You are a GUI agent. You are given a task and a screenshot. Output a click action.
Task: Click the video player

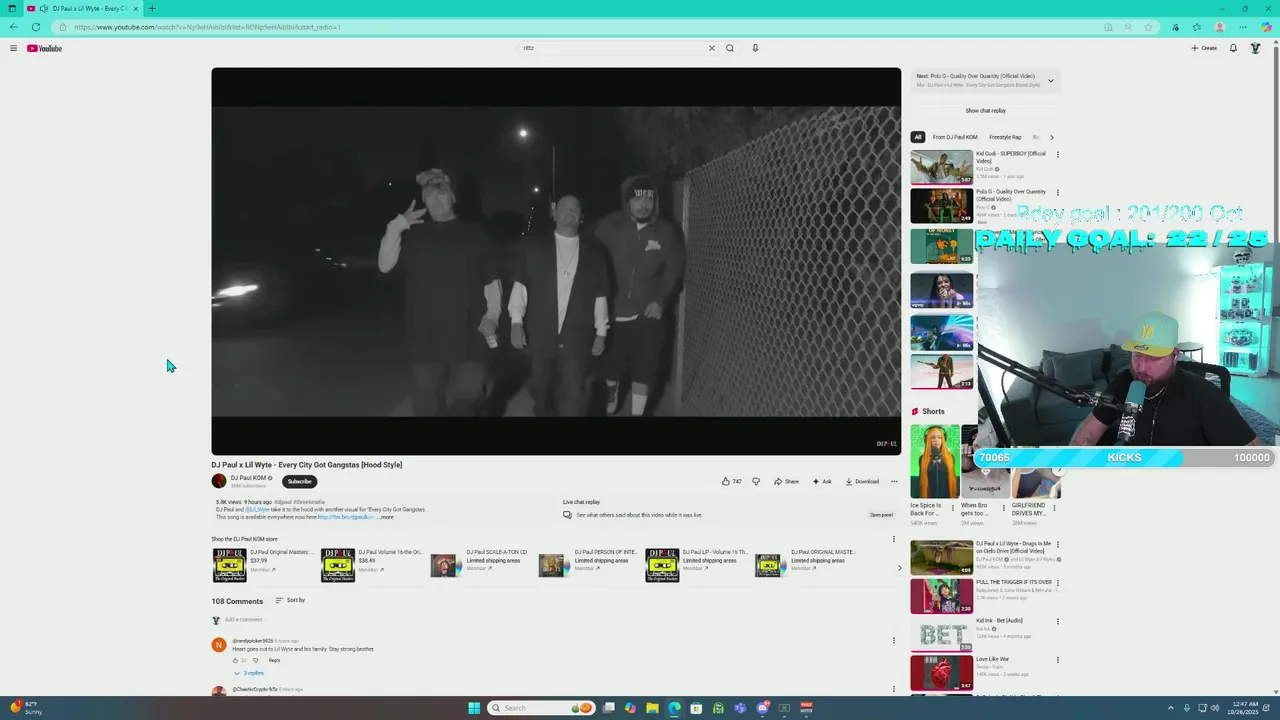tap(556, 261)
